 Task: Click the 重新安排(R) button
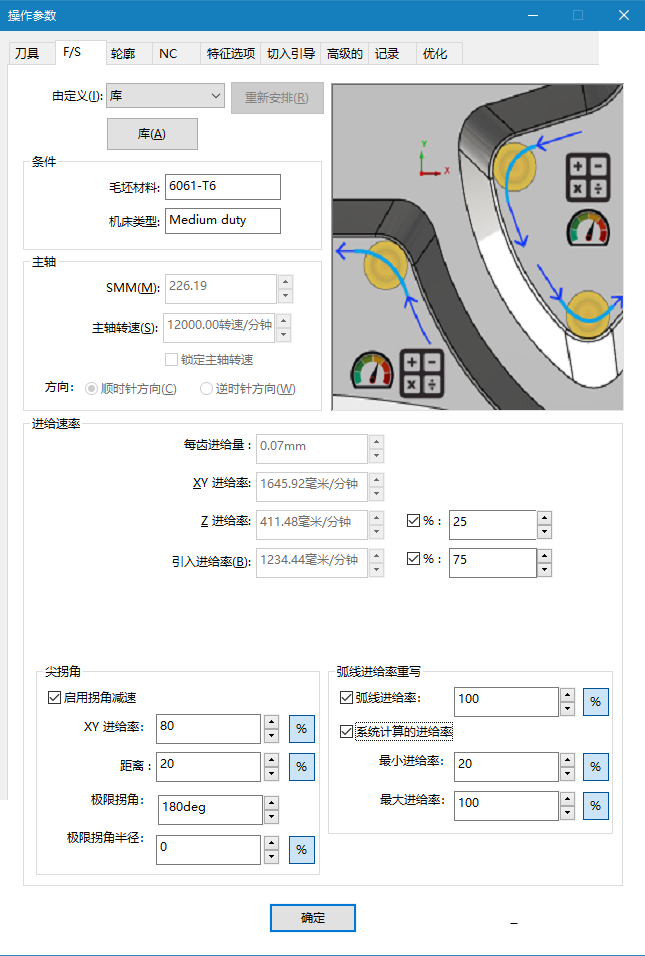277,98
